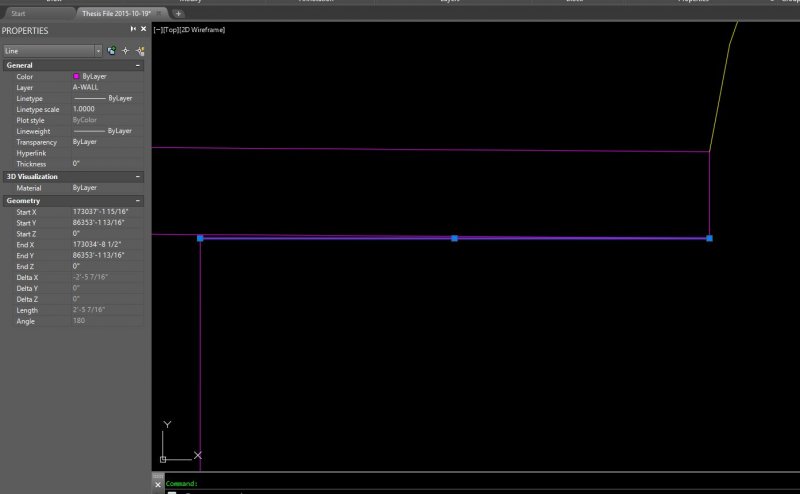Select the yellow diagonal line
Image resolution: width=800 pixels, height=494 pixels.
coord(720,97)
